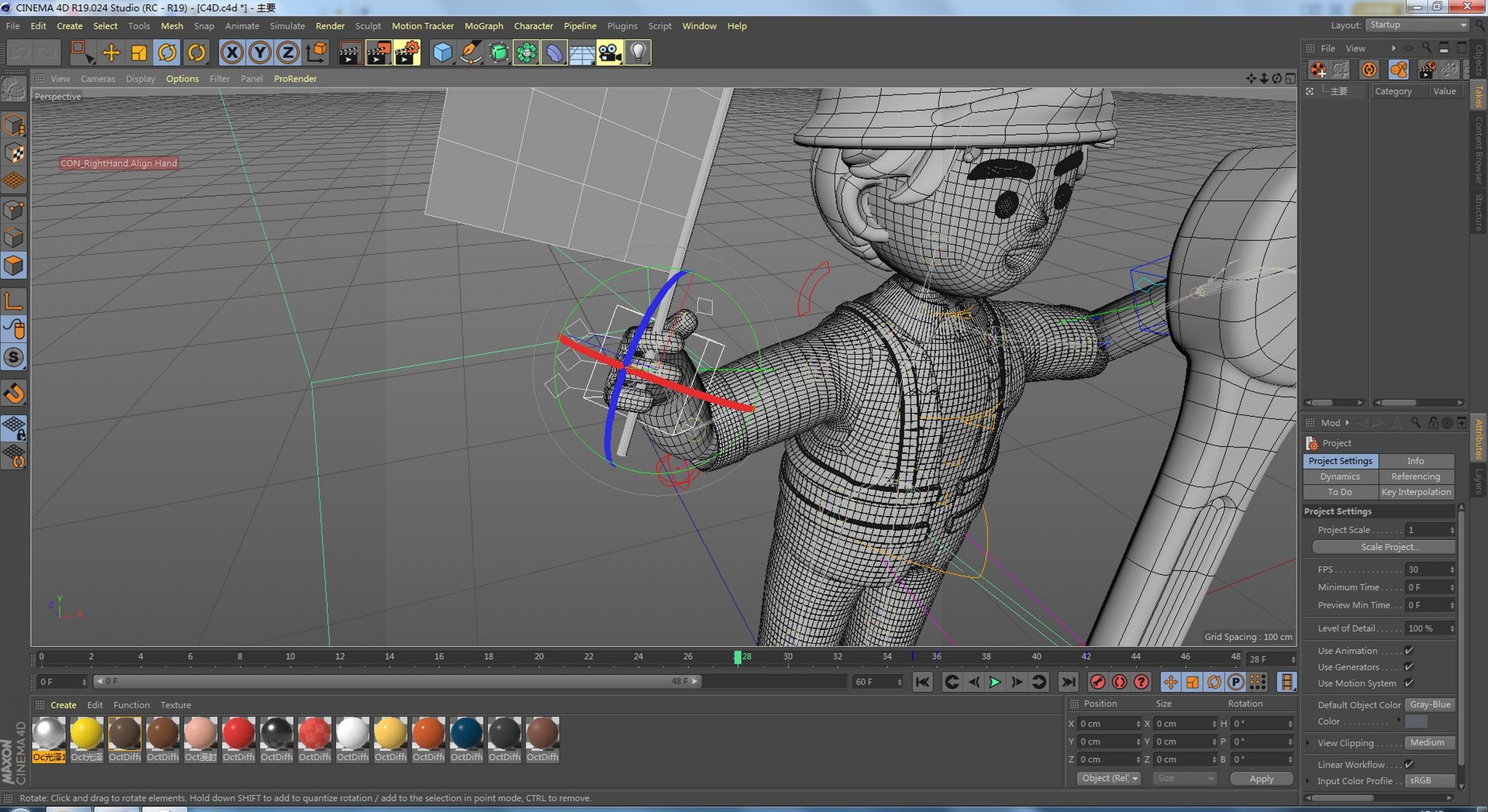
Task: Toggle Use Motion System checkbox
Action: [x=1409, y=683]
